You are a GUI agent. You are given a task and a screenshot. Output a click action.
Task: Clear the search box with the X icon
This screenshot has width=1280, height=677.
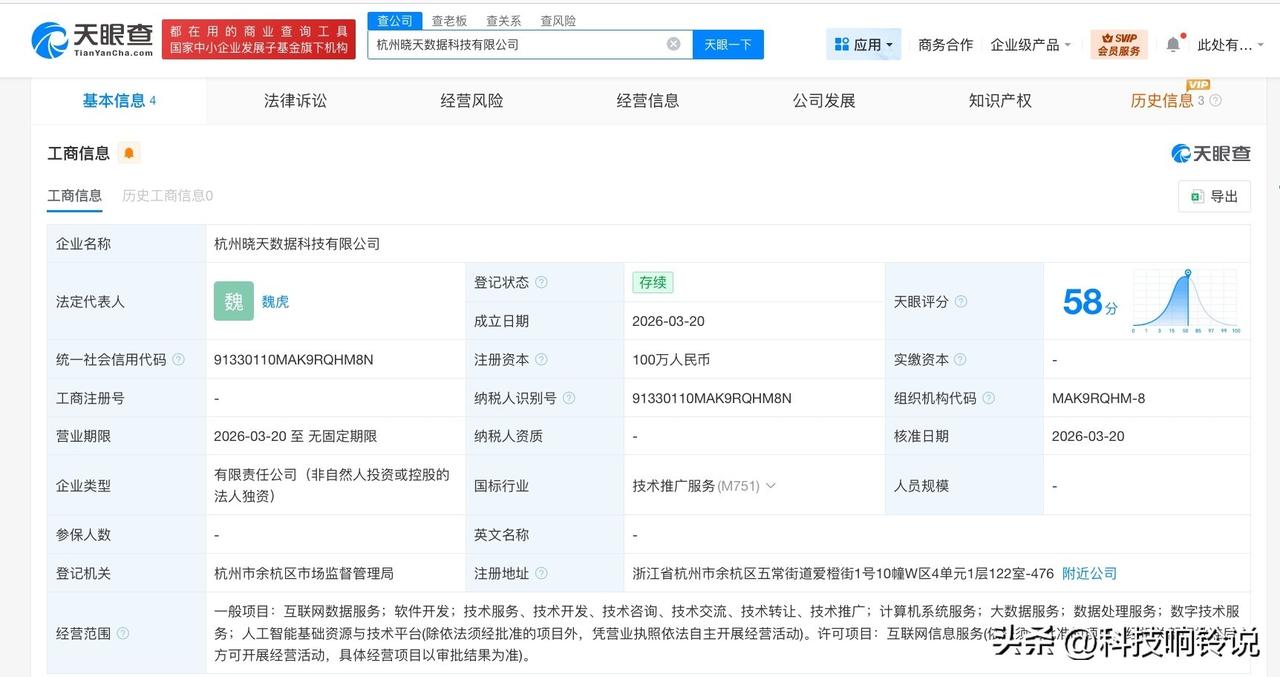[x=673, y=44]
